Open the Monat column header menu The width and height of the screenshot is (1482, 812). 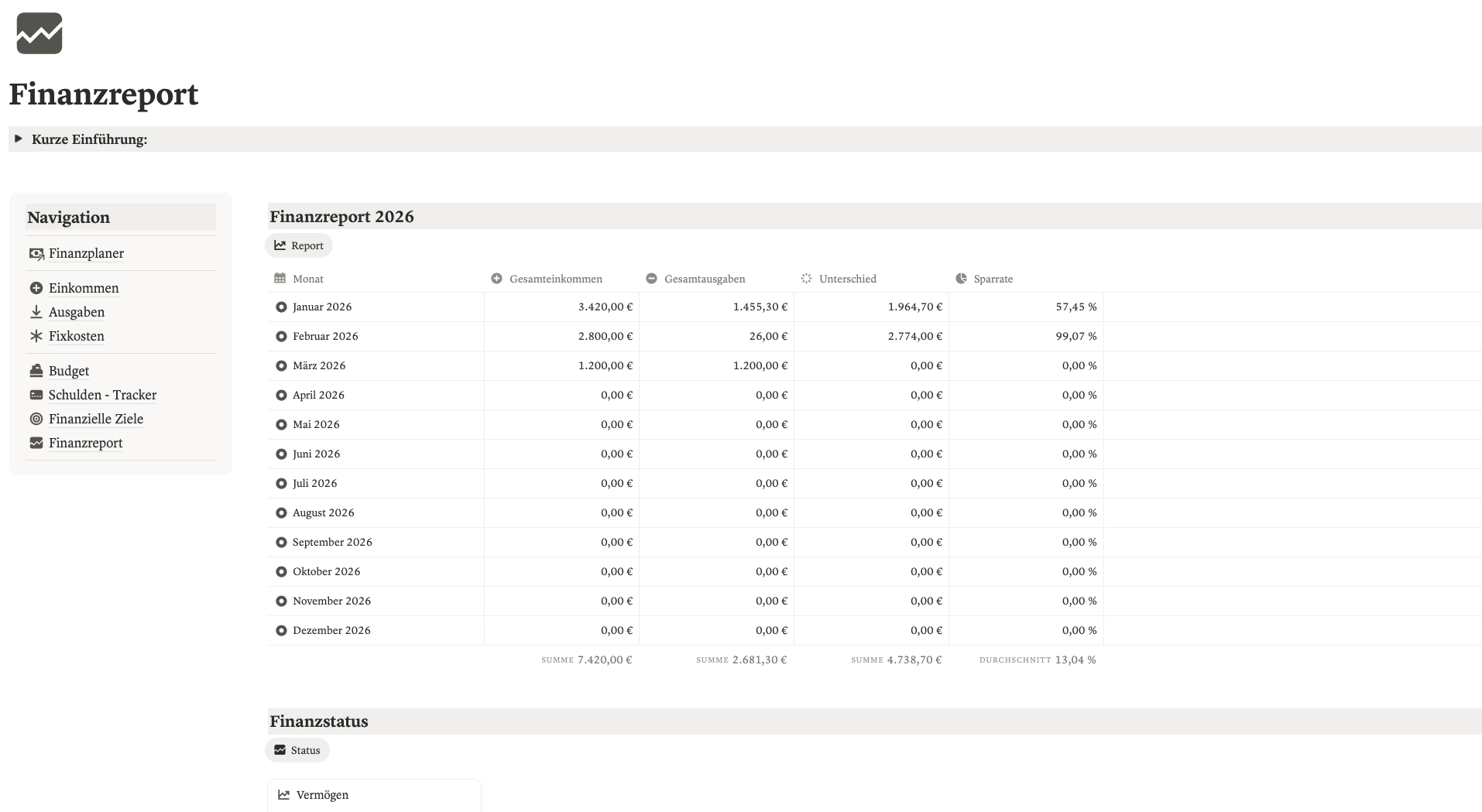[x=307, y=279]
